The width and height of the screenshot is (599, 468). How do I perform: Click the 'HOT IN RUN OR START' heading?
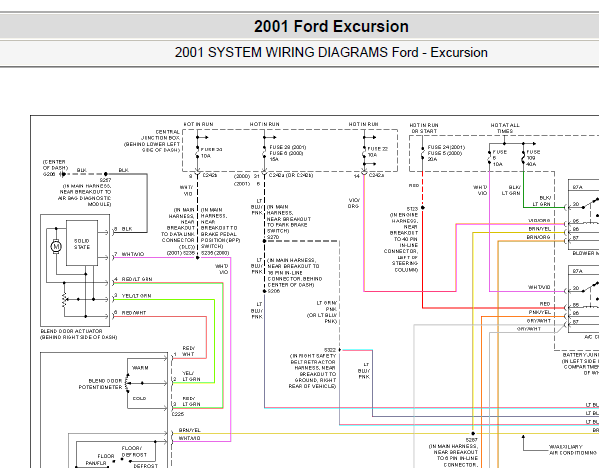[424, 128]
